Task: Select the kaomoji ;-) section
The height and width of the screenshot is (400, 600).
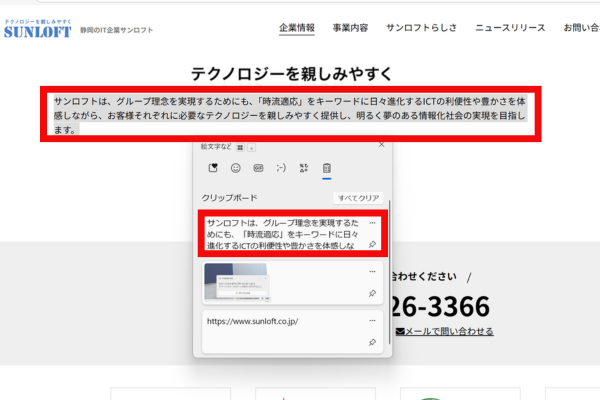Action: click(x=281, y=168)
